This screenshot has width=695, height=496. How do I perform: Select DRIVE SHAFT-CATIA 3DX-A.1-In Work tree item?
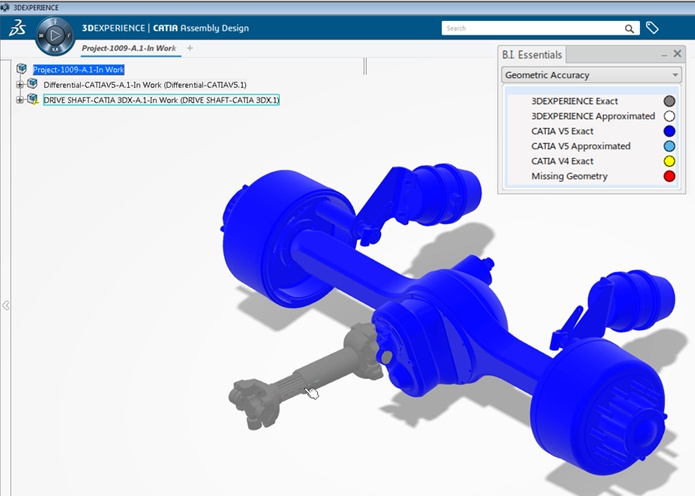[x=161, y=100]
